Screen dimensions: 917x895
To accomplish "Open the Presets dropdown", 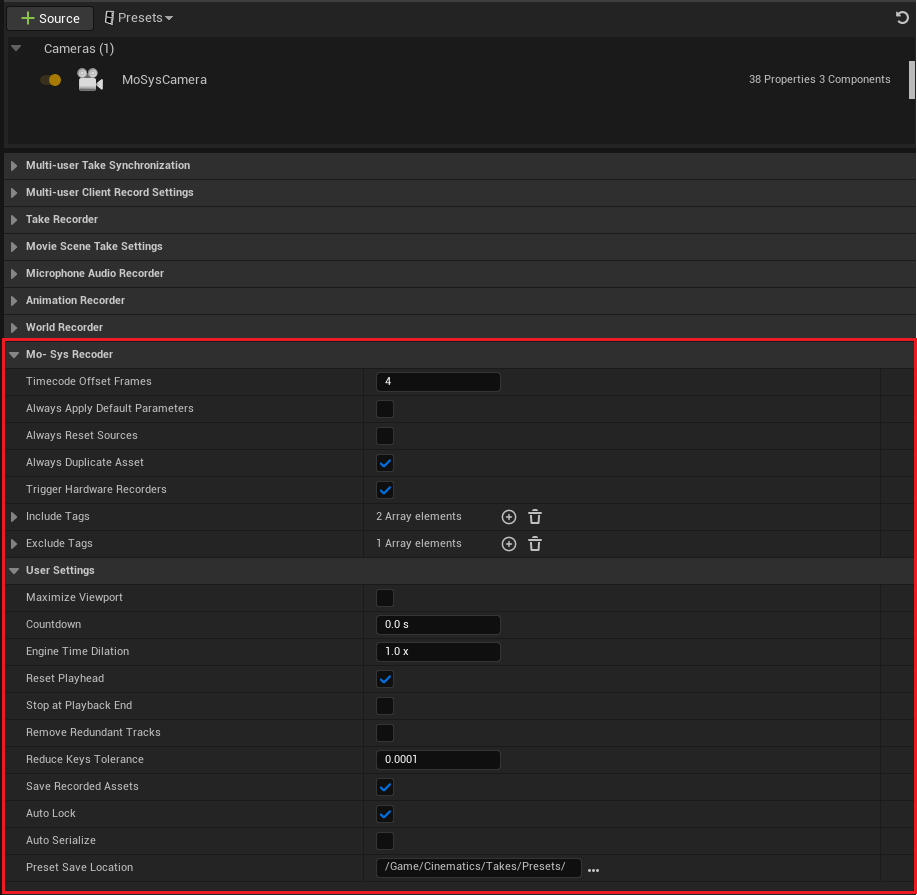I will pos(139,18).
